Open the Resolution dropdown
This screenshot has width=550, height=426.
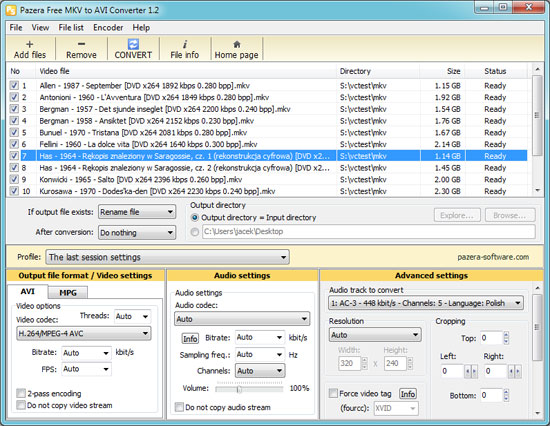[375, 335]
